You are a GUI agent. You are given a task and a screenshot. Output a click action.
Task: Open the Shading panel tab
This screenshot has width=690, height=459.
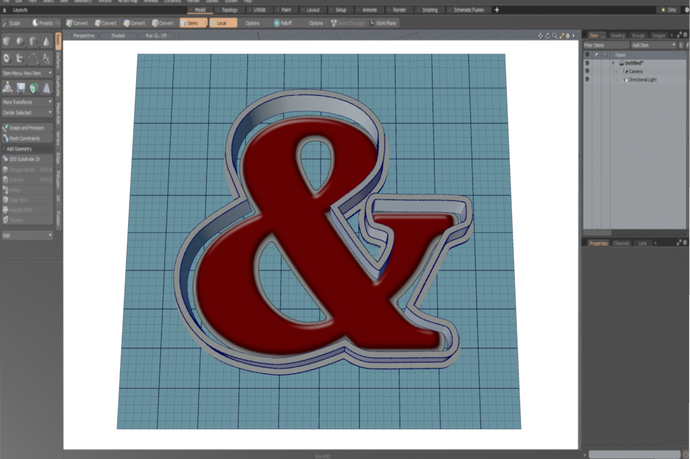pyautogui.click(x=618, y=35)
